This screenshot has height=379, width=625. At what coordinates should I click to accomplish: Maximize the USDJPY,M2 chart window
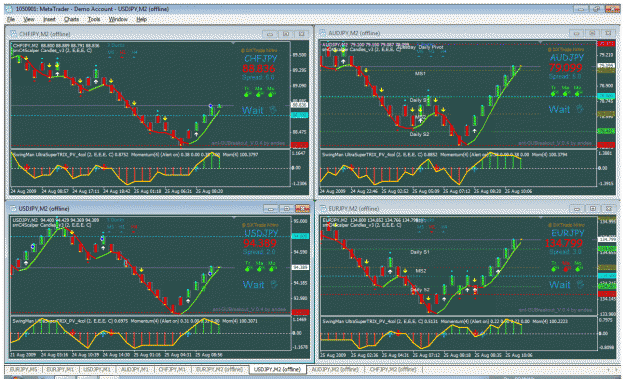[x=287, y=209]
